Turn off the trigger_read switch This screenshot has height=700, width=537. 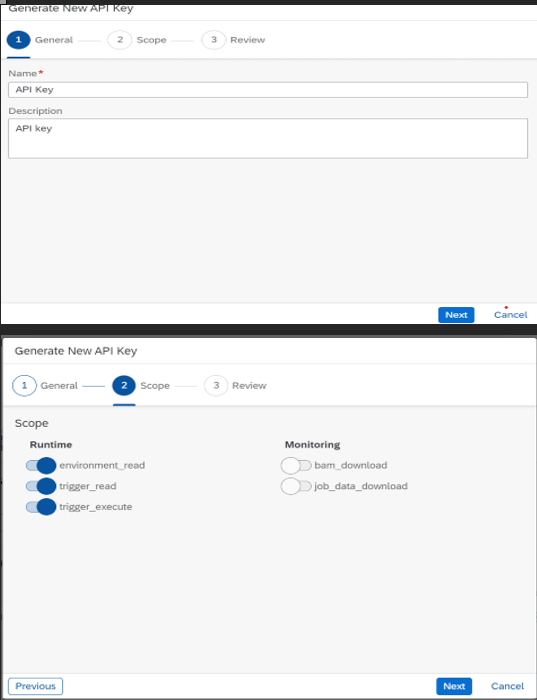(x=41, y=486)
